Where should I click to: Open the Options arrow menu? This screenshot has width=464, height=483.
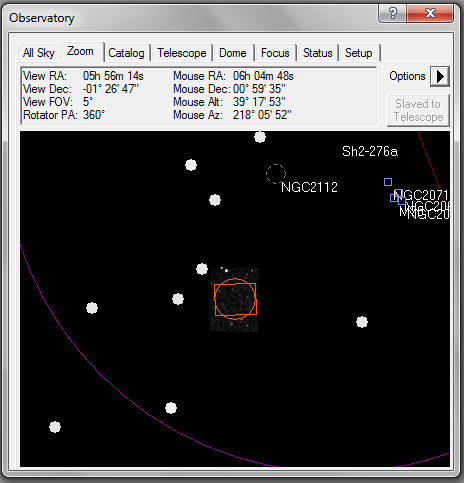tap(440, 76)
